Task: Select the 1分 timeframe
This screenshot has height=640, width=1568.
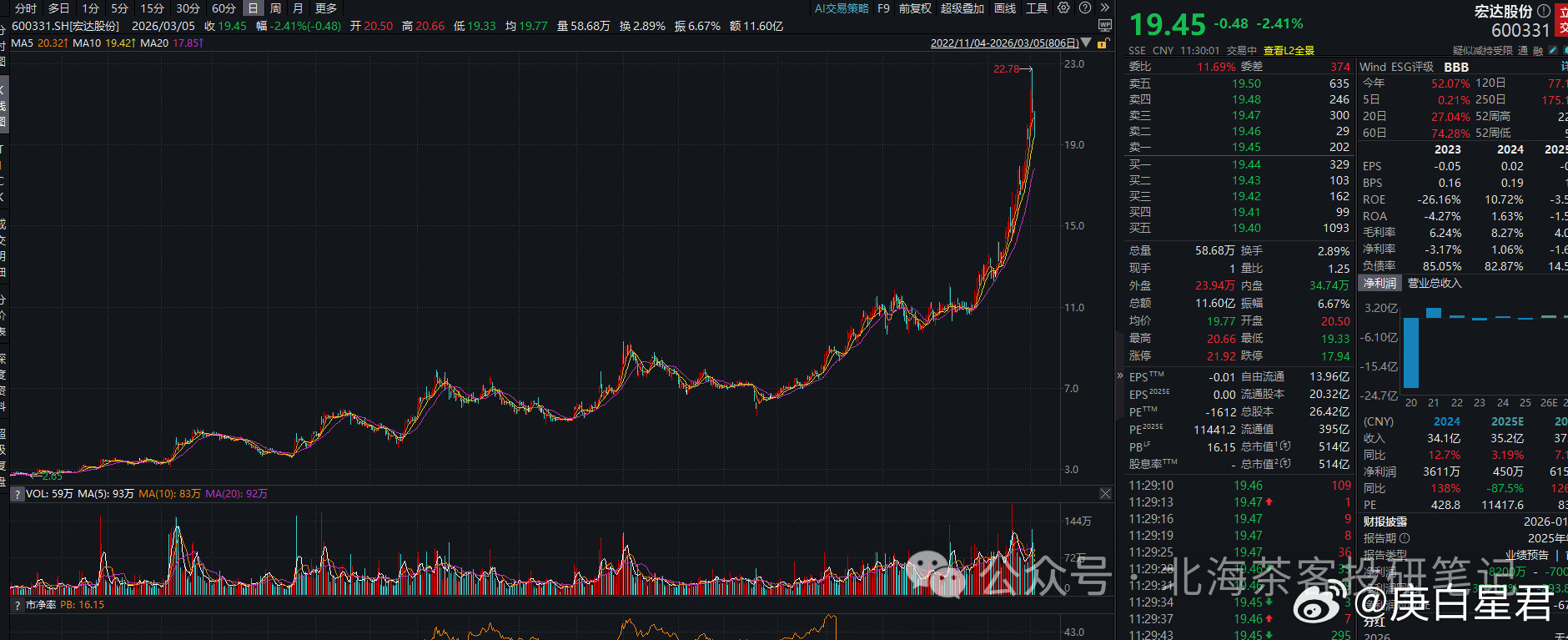Action: 90,8
